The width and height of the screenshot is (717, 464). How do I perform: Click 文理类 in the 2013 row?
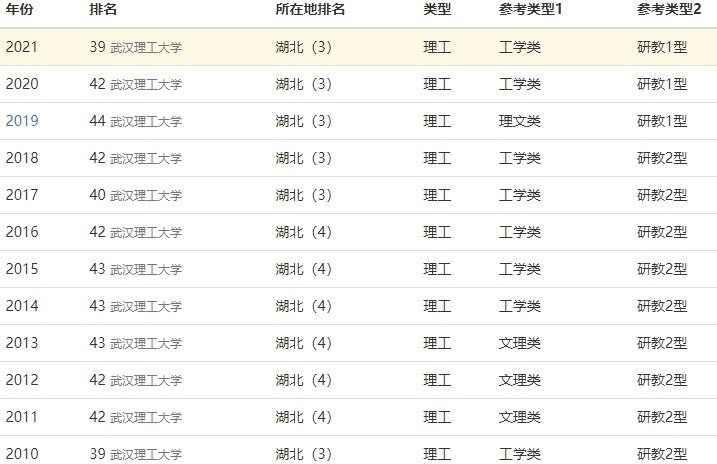pos(519,343)
